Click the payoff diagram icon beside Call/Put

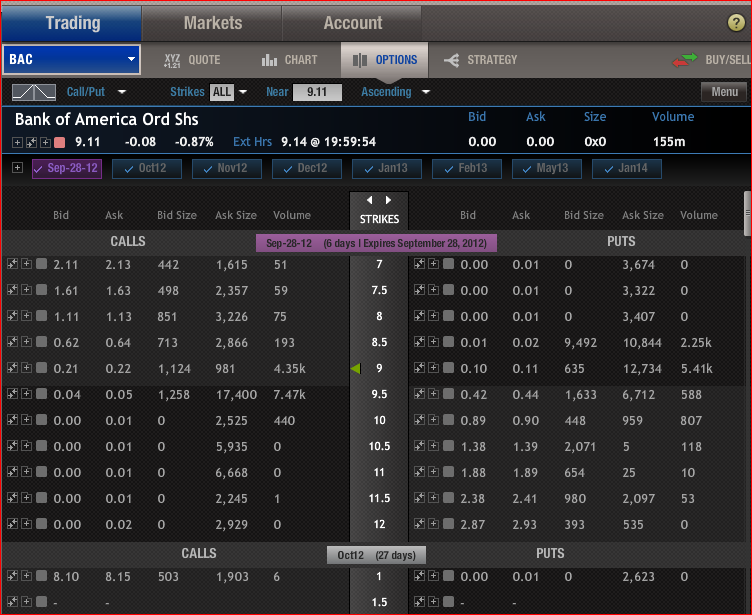[34, 92]
